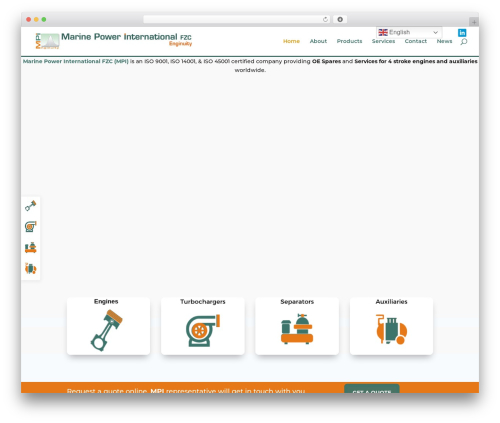Open the Engines card piston image

107,330
